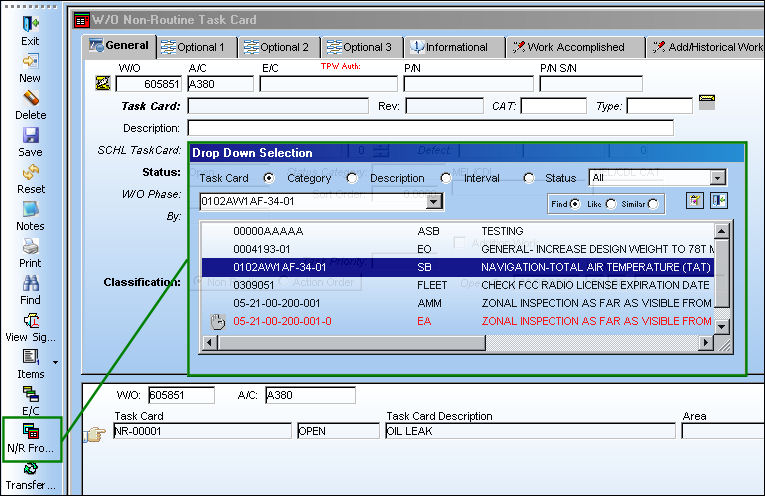The image size is (765, 496).
Task: Click the Description input field
Action: [431, 128]
